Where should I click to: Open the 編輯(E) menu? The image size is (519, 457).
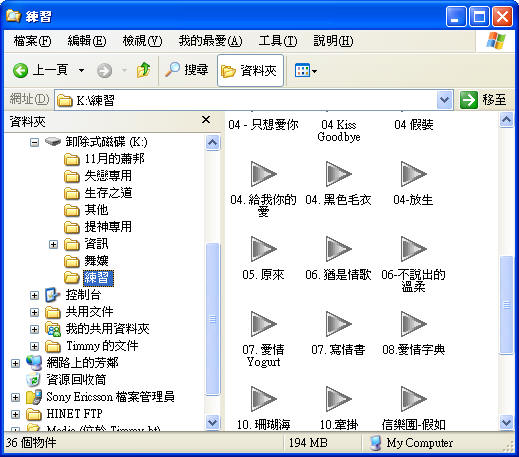coord(87,41)
